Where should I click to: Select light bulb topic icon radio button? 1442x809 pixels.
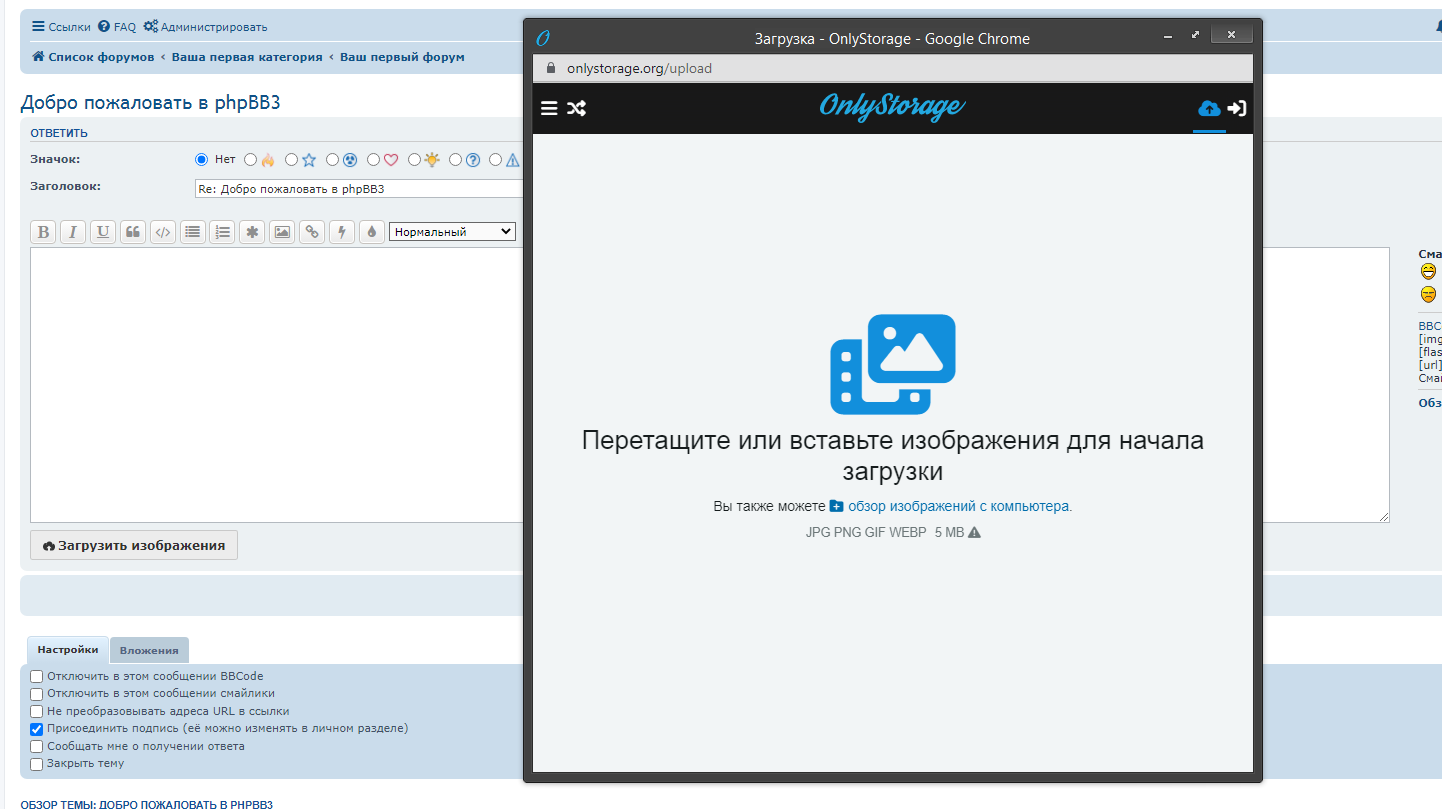pyautogui.click(x=415, y=159)
